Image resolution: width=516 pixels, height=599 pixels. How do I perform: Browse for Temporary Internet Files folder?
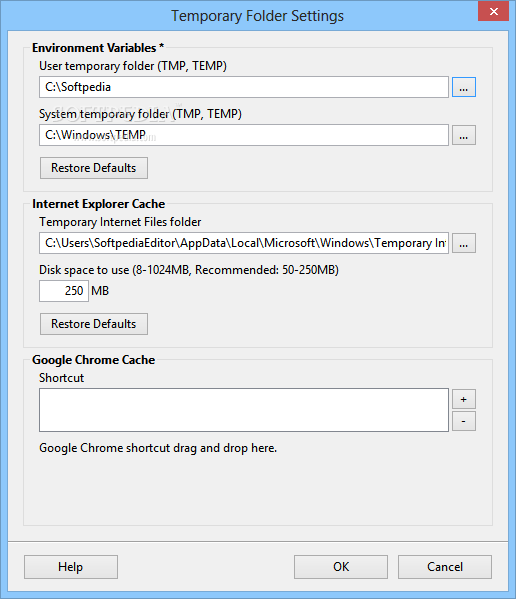click(x=464, y=243)
